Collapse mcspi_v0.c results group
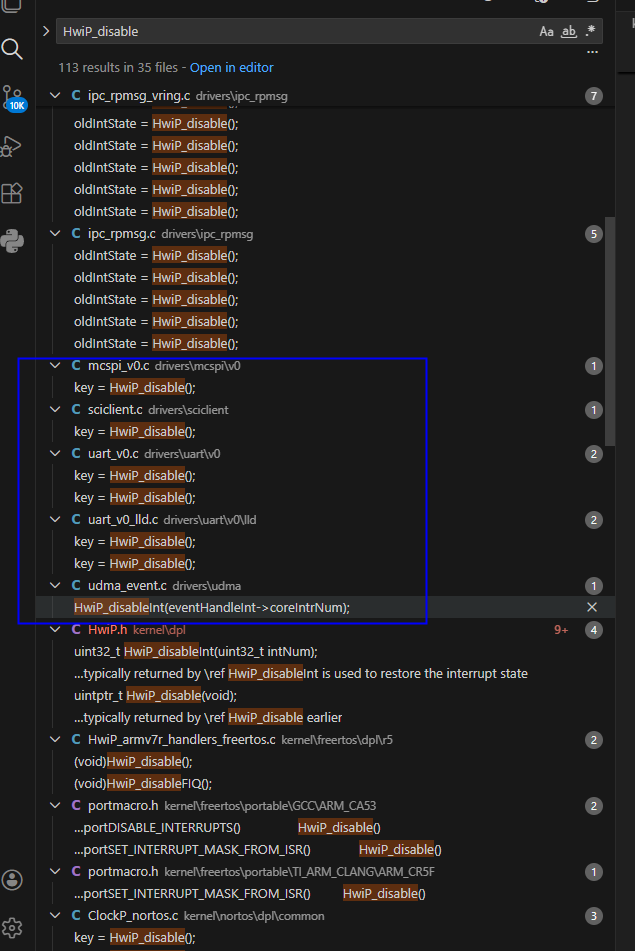Viewport: 635px width, 951px height. tap(55, 366)
